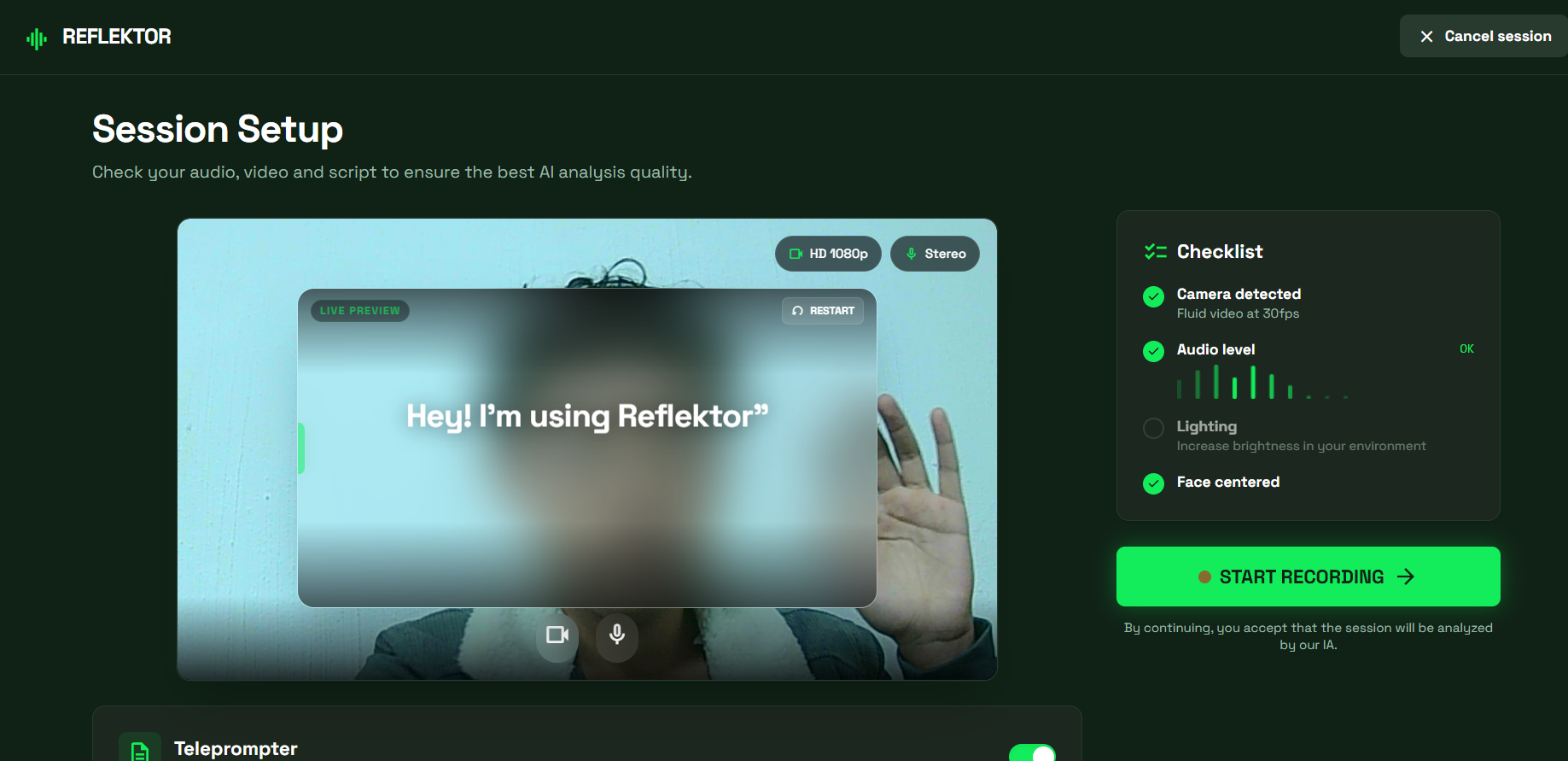This screenshot has width=1568, height=761.
Task: Click the 'Check your audio, video and script' subtitle
Action: 392,172
